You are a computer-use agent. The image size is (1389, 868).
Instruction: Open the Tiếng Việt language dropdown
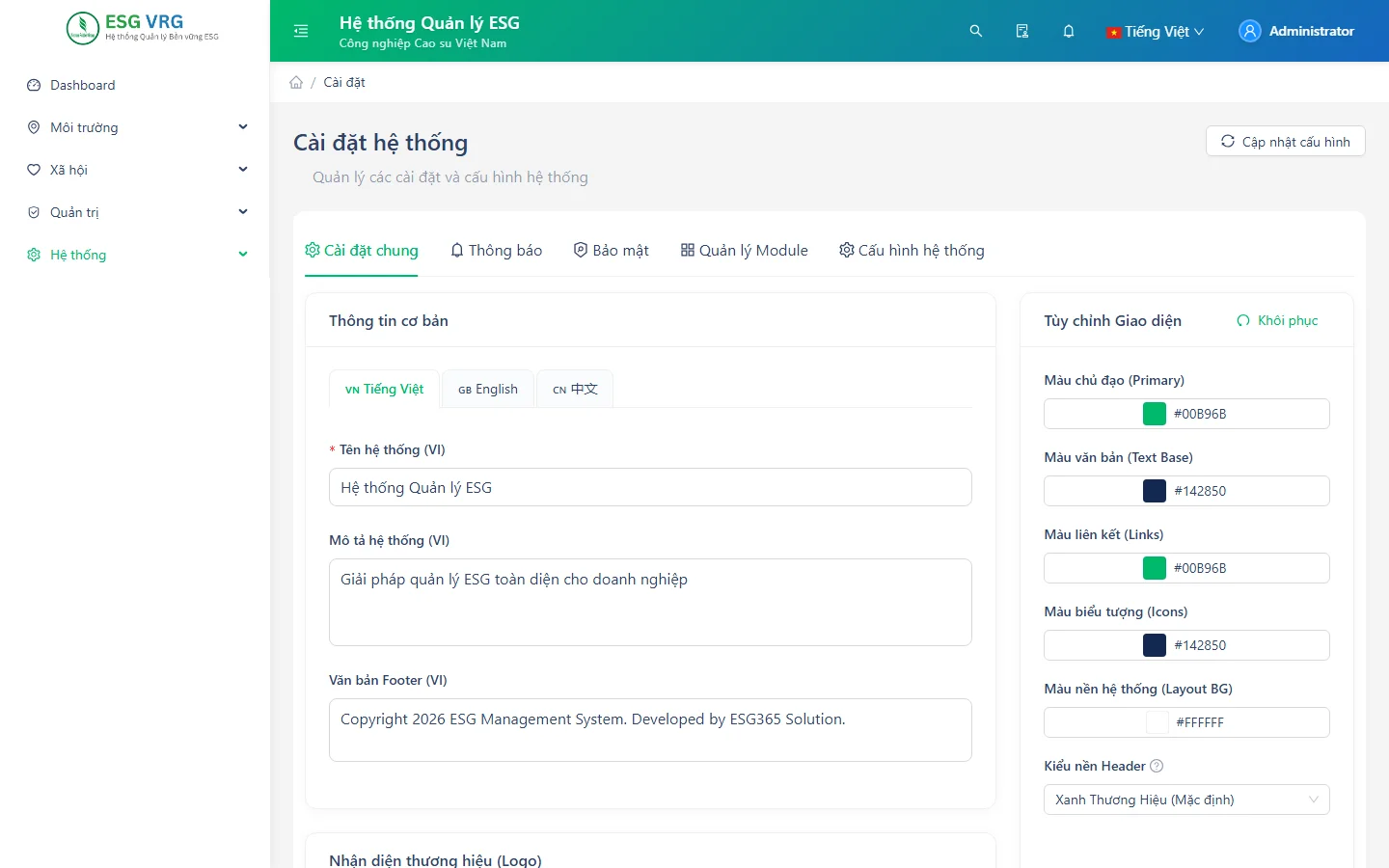click(x=1156, y=31)
